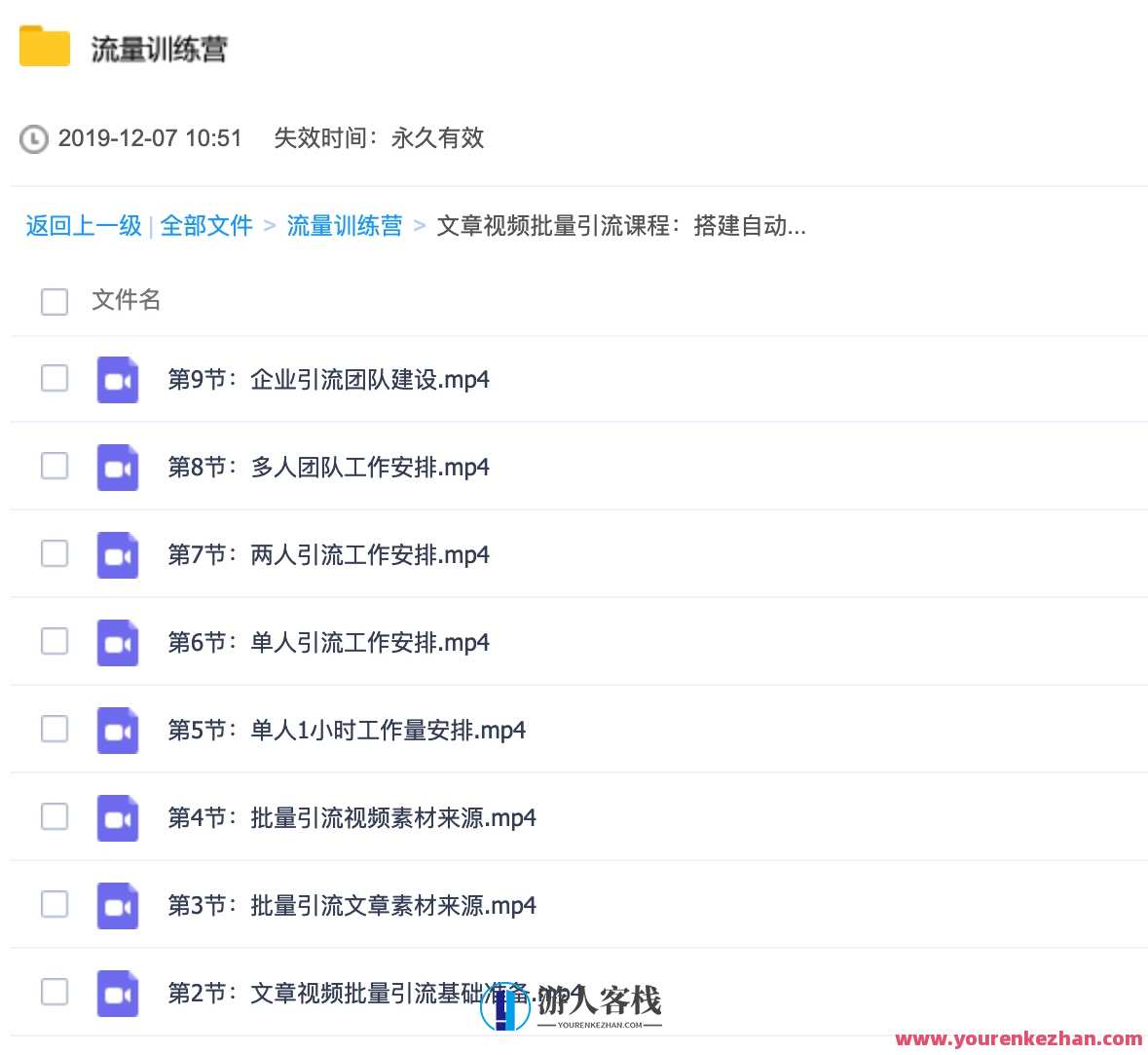Click 返回上一级 to go back
This screenshot has height=1055, width=1148.
tap(83, 225)
